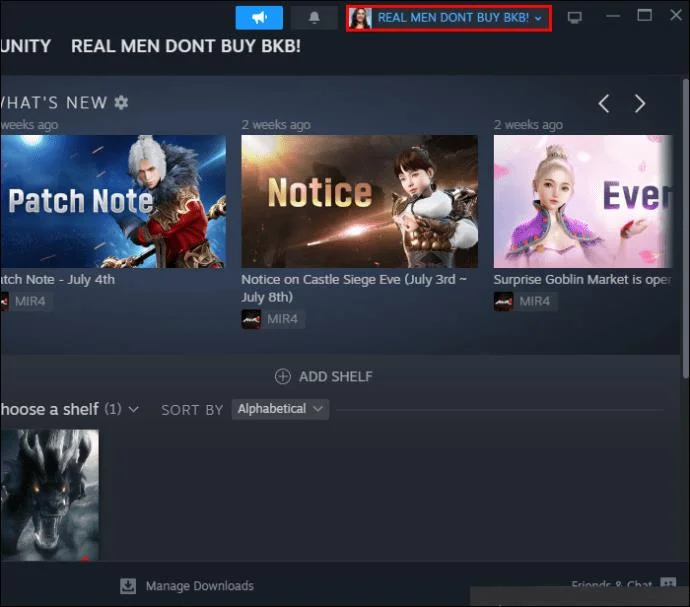690x607 pixels.
Task: Open the Alphabetical sort dropdown
Action: point(280,409)
